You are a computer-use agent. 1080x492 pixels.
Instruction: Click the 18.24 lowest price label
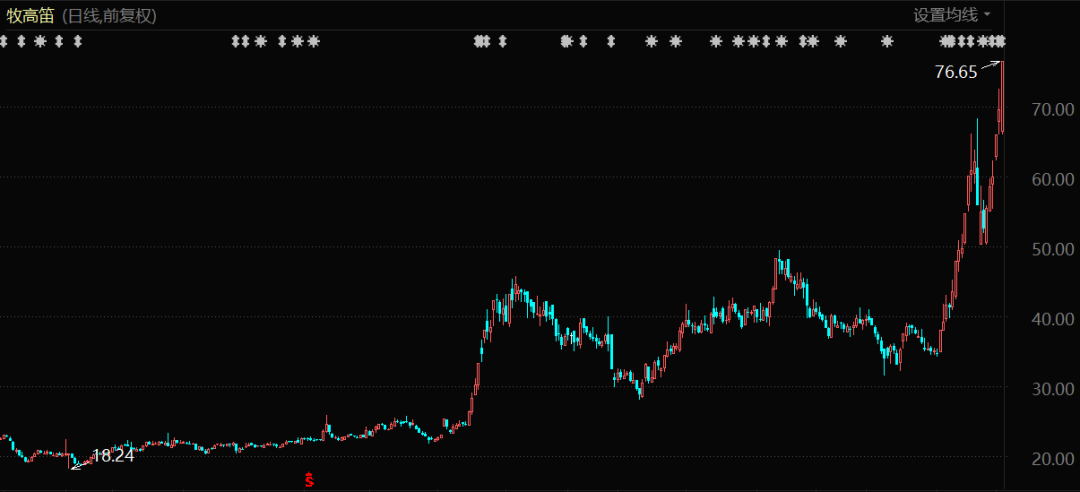click(112, 456)
